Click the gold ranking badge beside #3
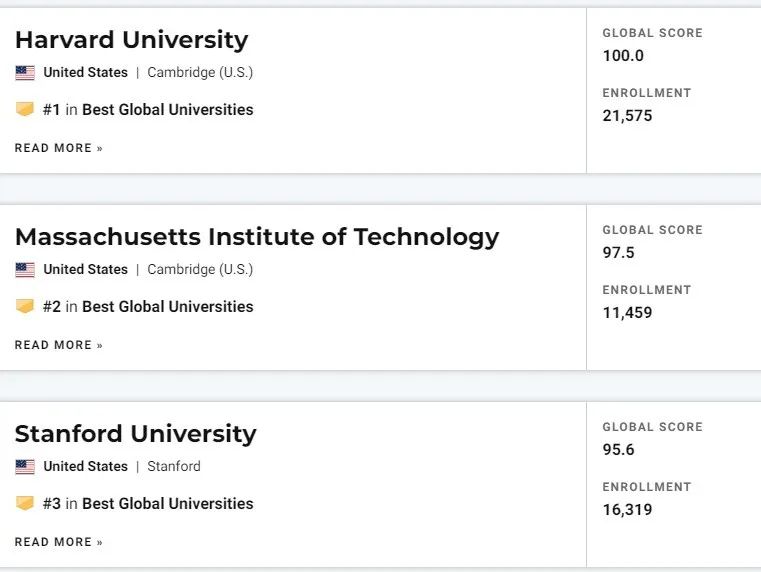This screenshot has height=572, width=761. coord(25,503)
